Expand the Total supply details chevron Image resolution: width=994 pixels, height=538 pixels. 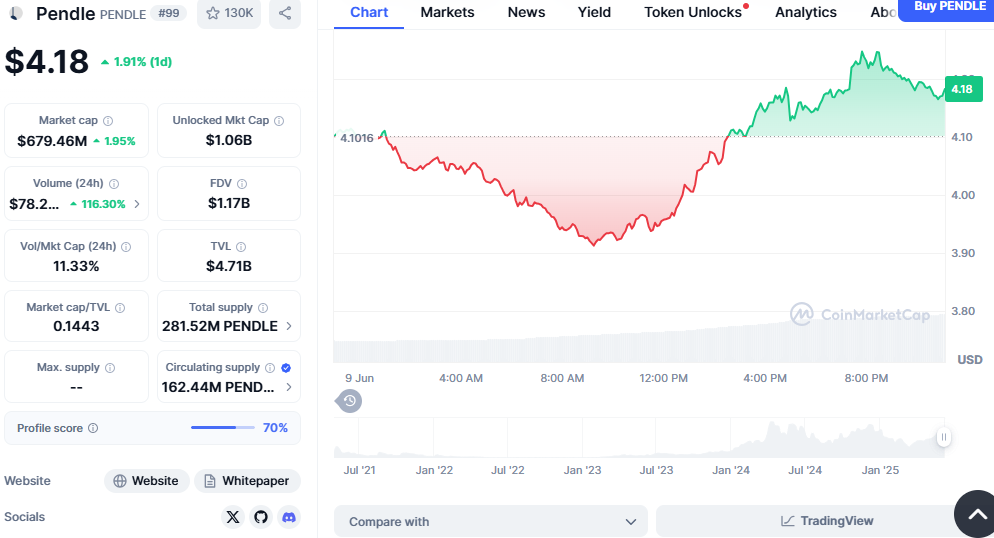pos(289,326)
